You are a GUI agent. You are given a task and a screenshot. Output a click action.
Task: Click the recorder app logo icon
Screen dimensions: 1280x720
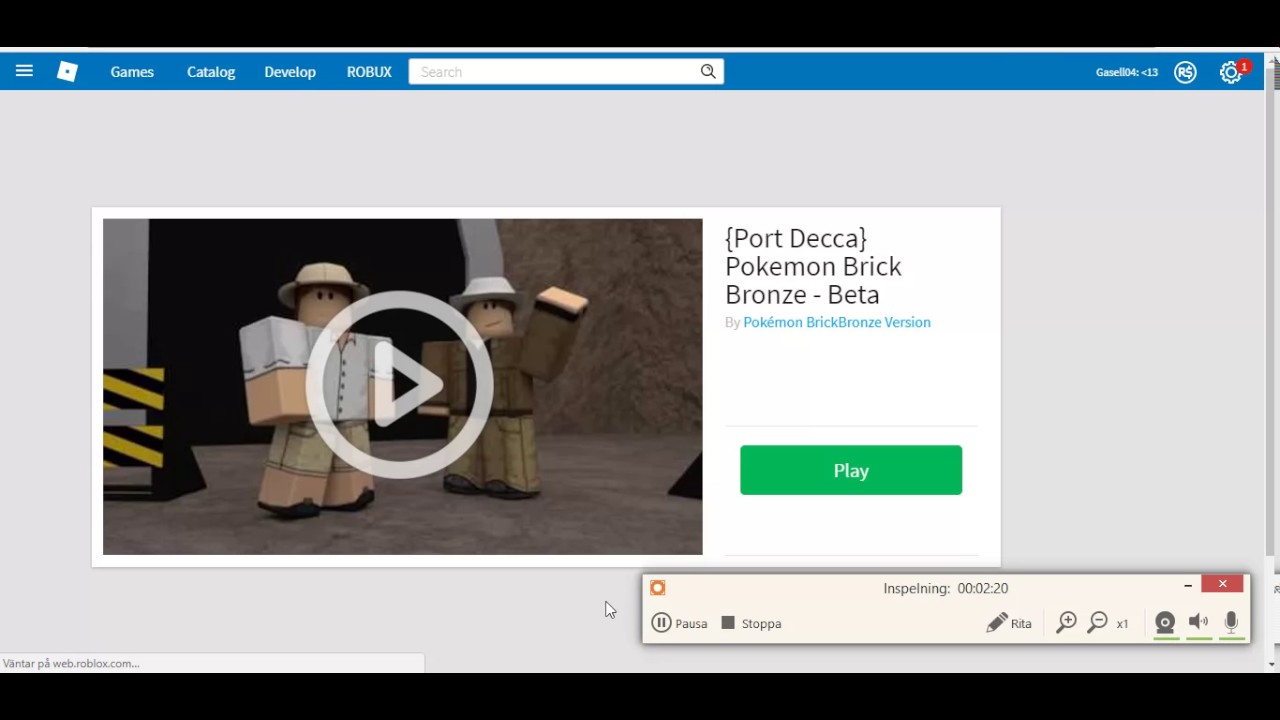pyautogui.click(x=658, y=588)
